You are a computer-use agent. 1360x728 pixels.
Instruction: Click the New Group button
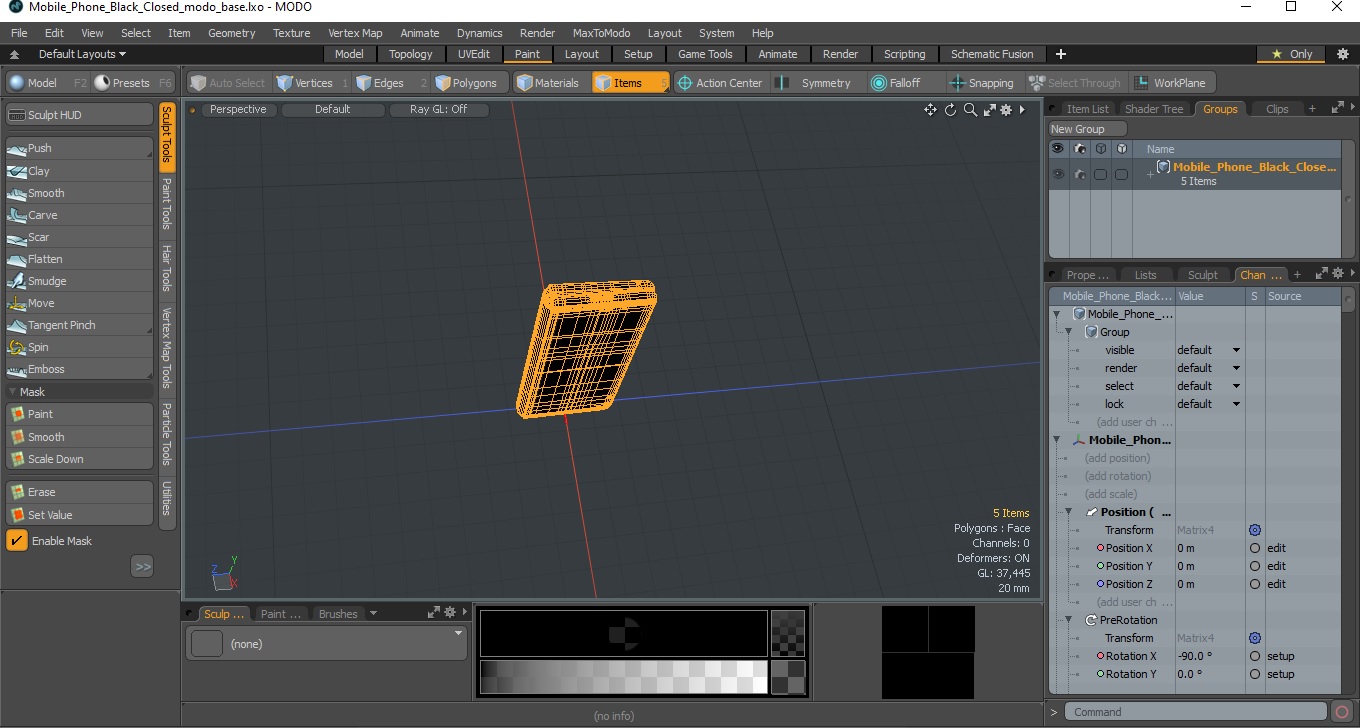pyautogui.click(x=1087, y=129)
